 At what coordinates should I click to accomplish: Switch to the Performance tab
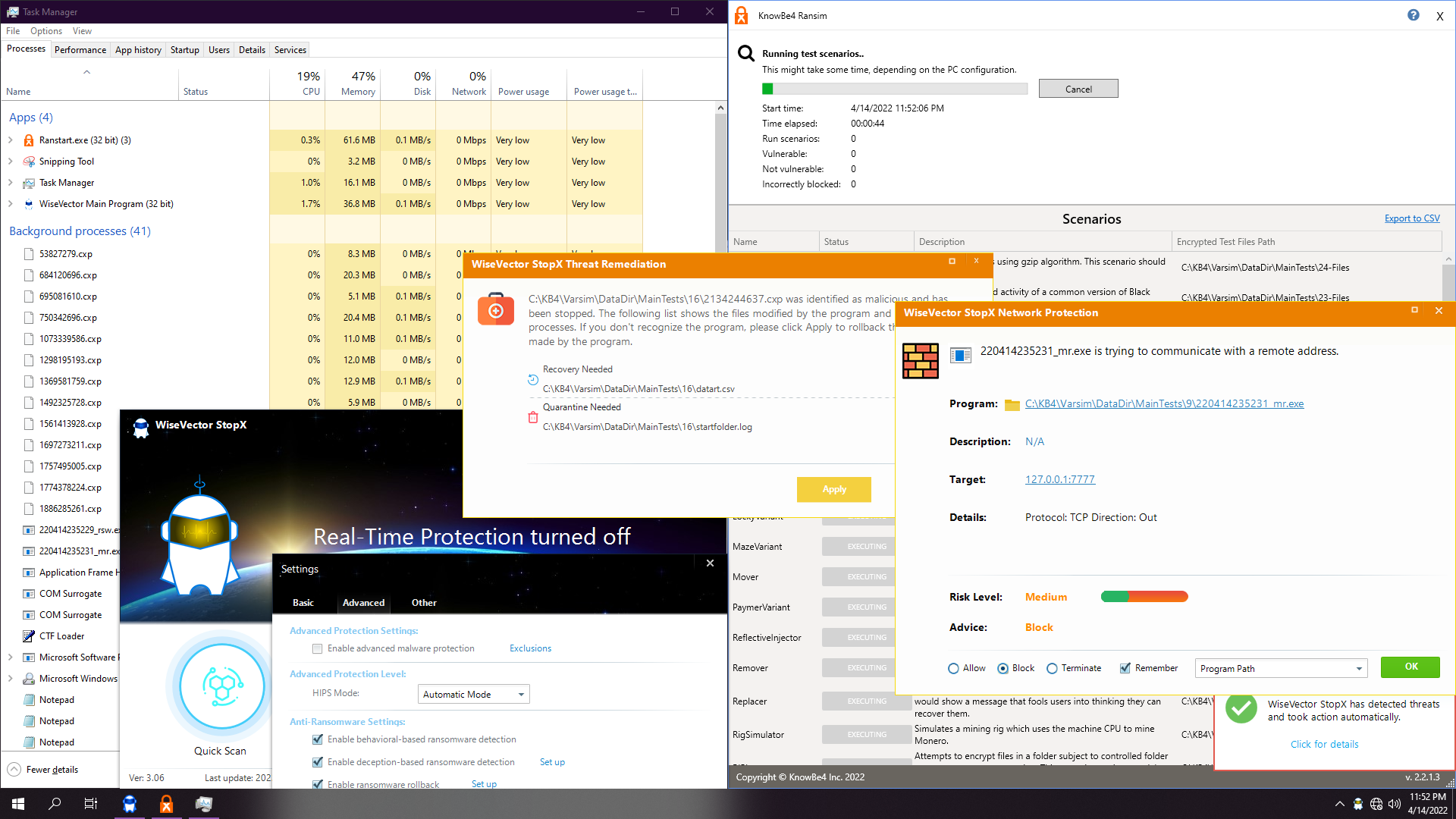pos(80,50)
